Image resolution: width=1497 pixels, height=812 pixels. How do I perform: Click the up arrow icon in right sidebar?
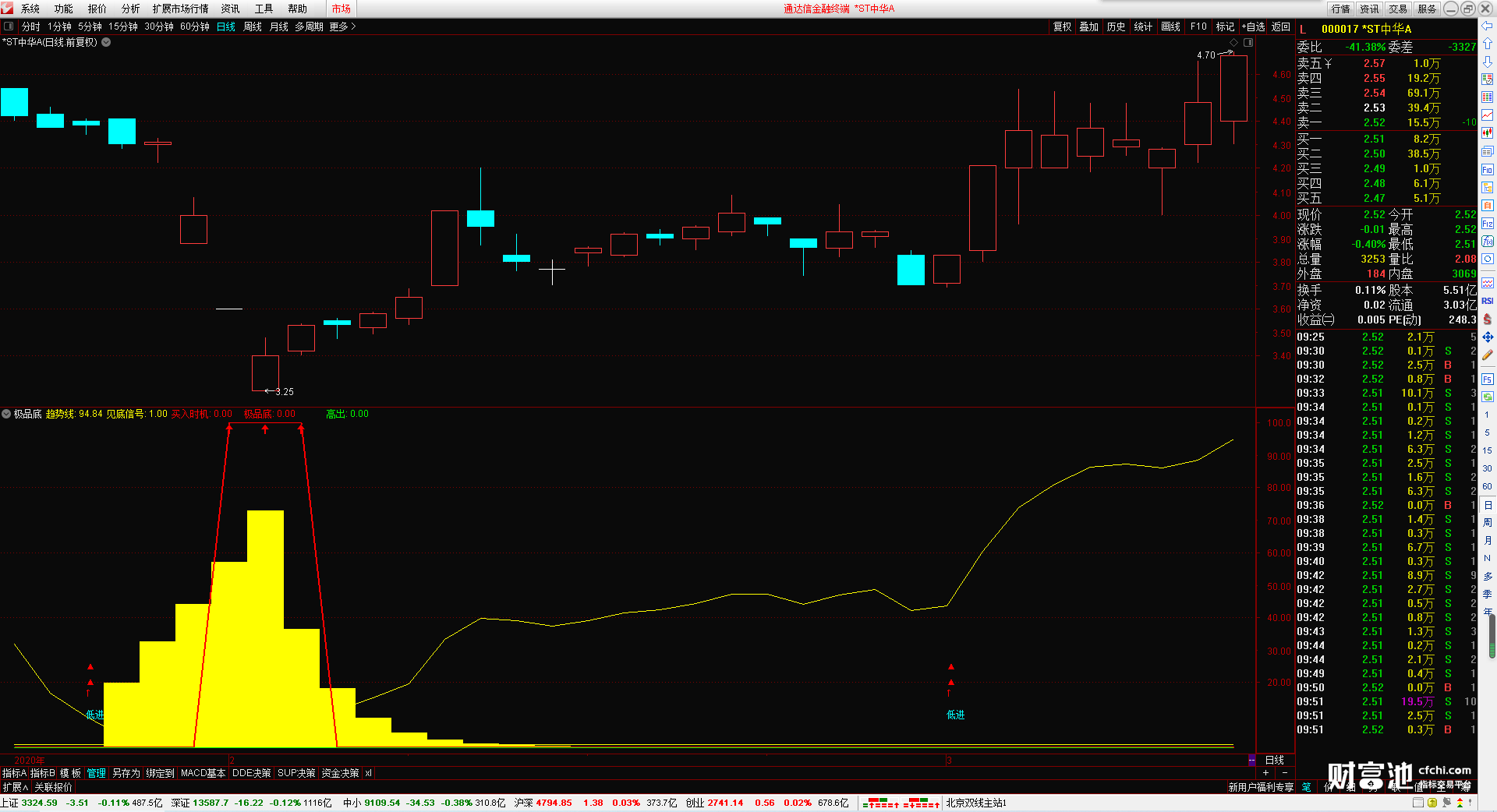tap(1488, 43)
